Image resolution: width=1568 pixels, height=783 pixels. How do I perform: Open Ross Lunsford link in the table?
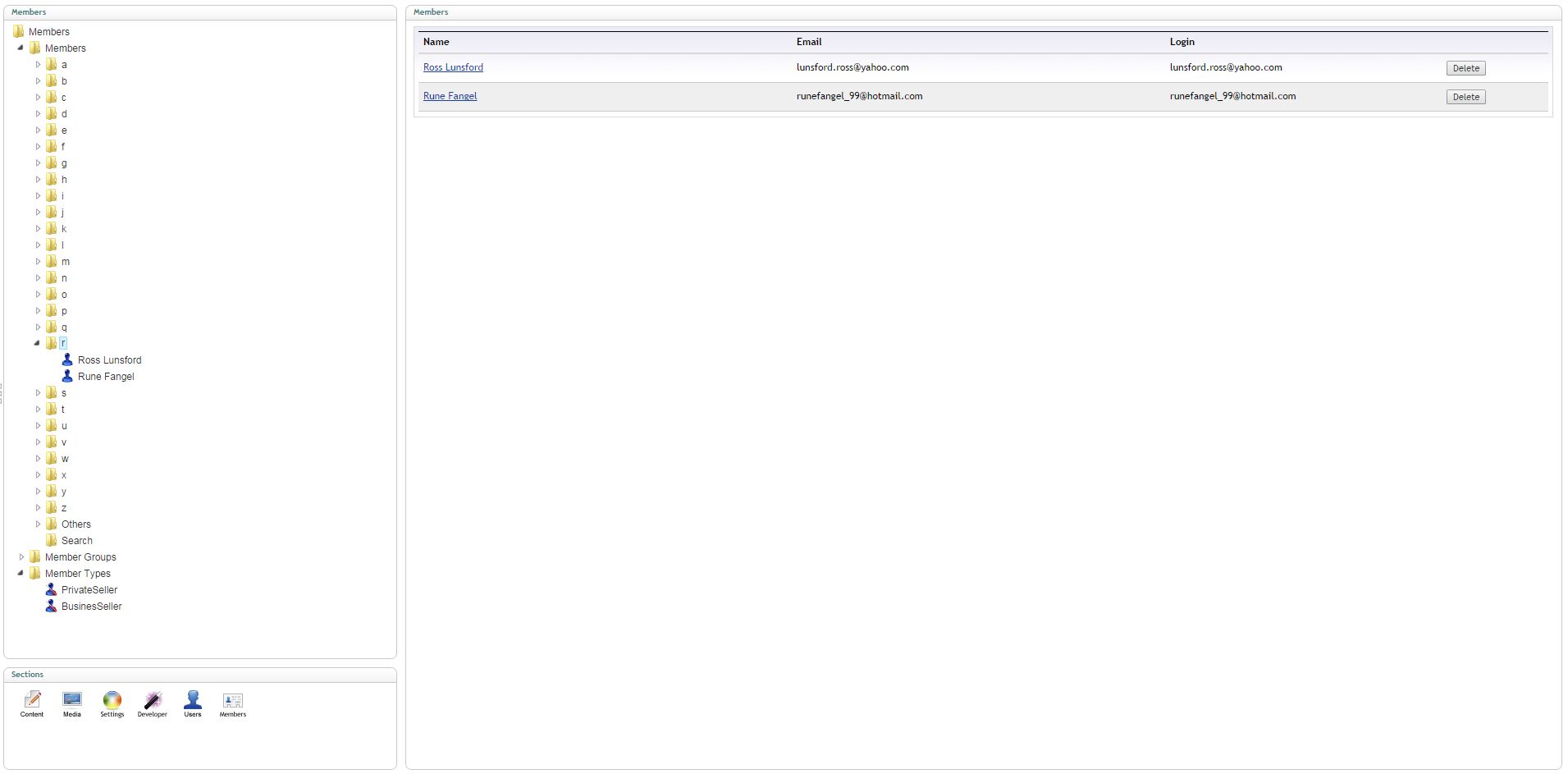point(453,67)
